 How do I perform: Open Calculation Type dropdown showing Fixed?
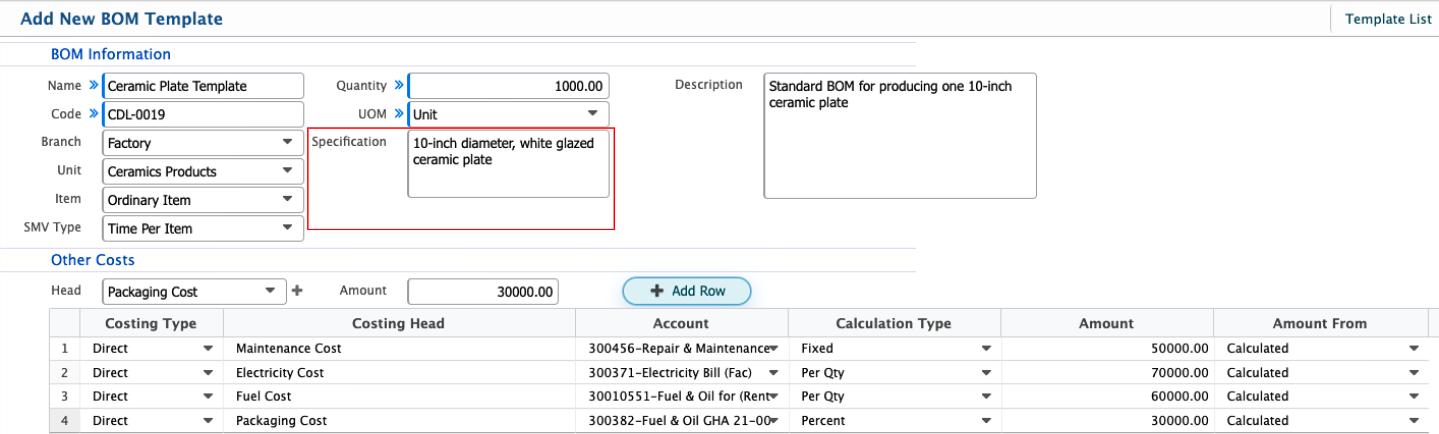(x=895, y=349)
